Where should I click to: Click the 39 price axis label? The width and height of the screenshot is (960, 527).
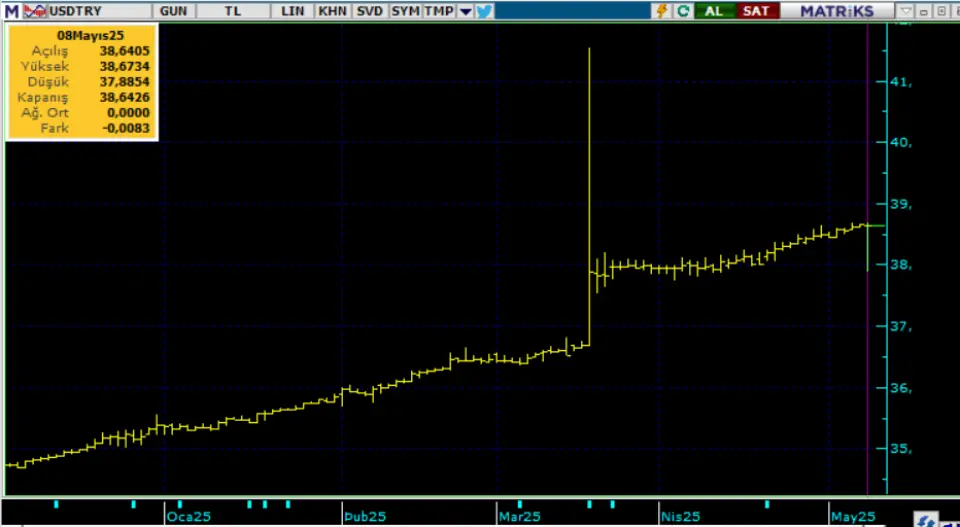(x=902, y=204)
